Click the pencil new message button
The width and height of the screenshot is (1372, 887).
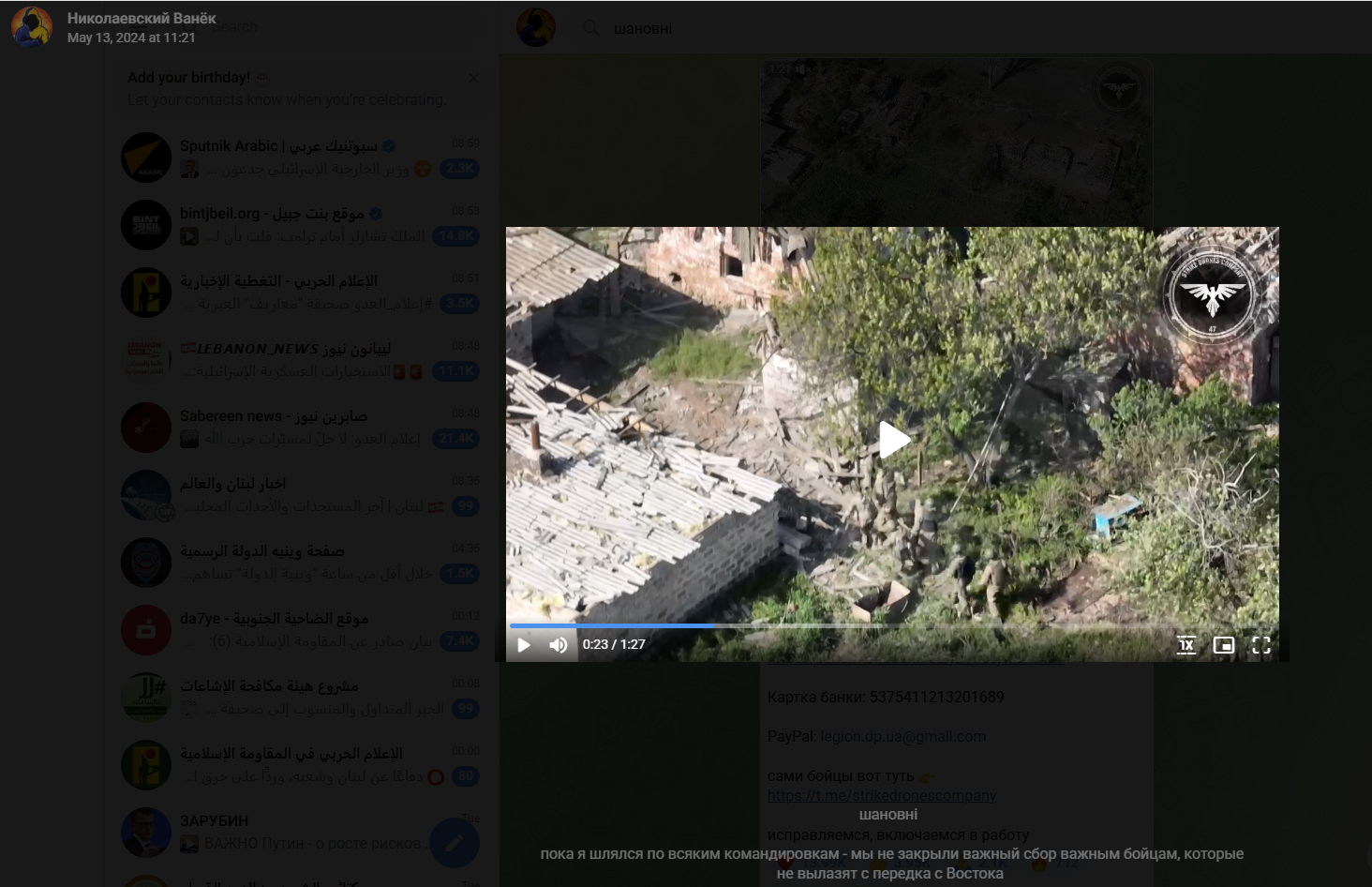tap(455, 843)
